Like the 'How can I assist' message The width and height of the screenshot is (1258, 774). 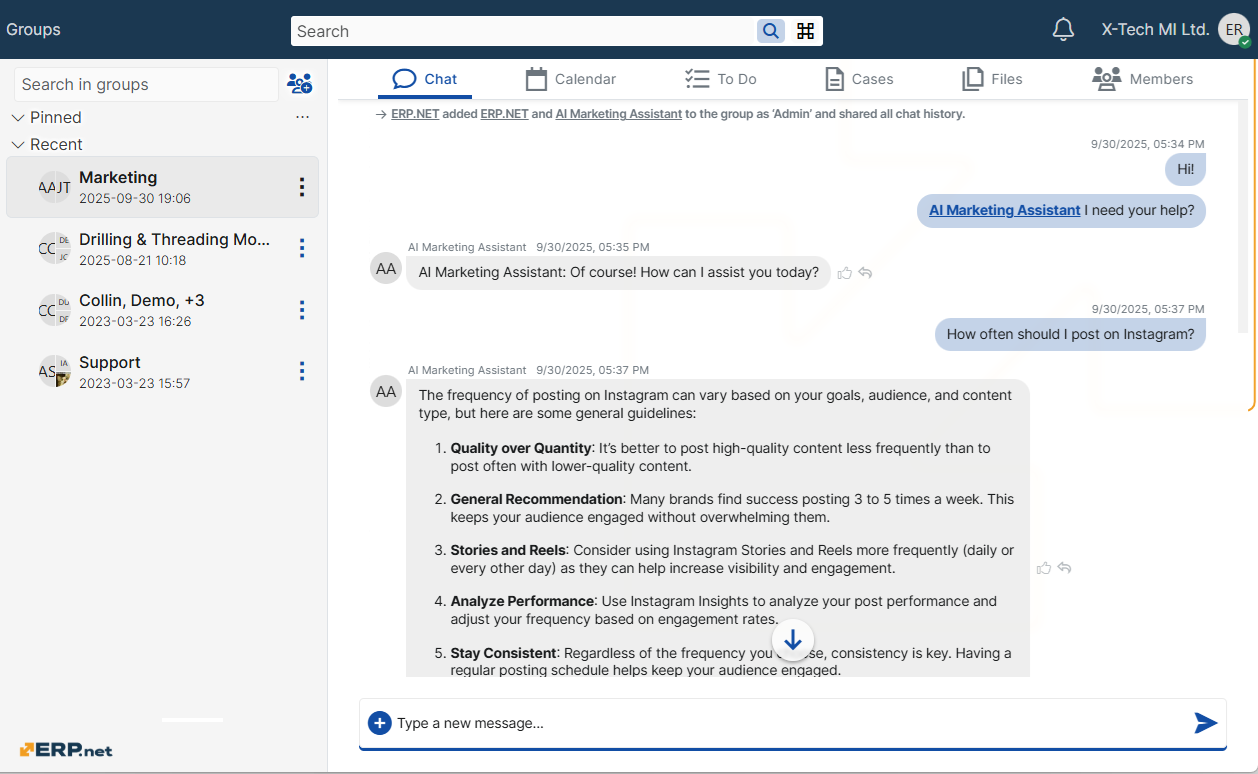click(x=845, y=273)
